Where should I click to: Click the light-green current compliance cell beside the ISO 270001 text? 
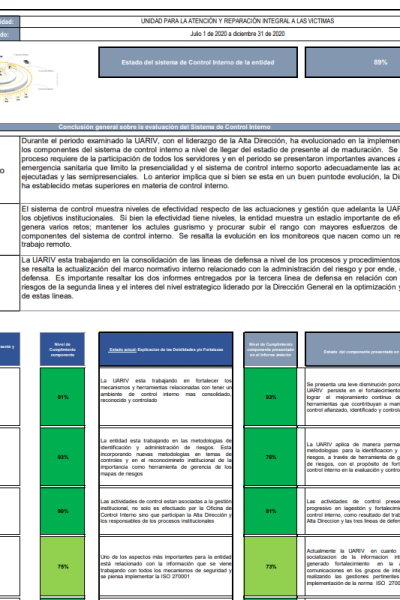[x=62, y=566]
